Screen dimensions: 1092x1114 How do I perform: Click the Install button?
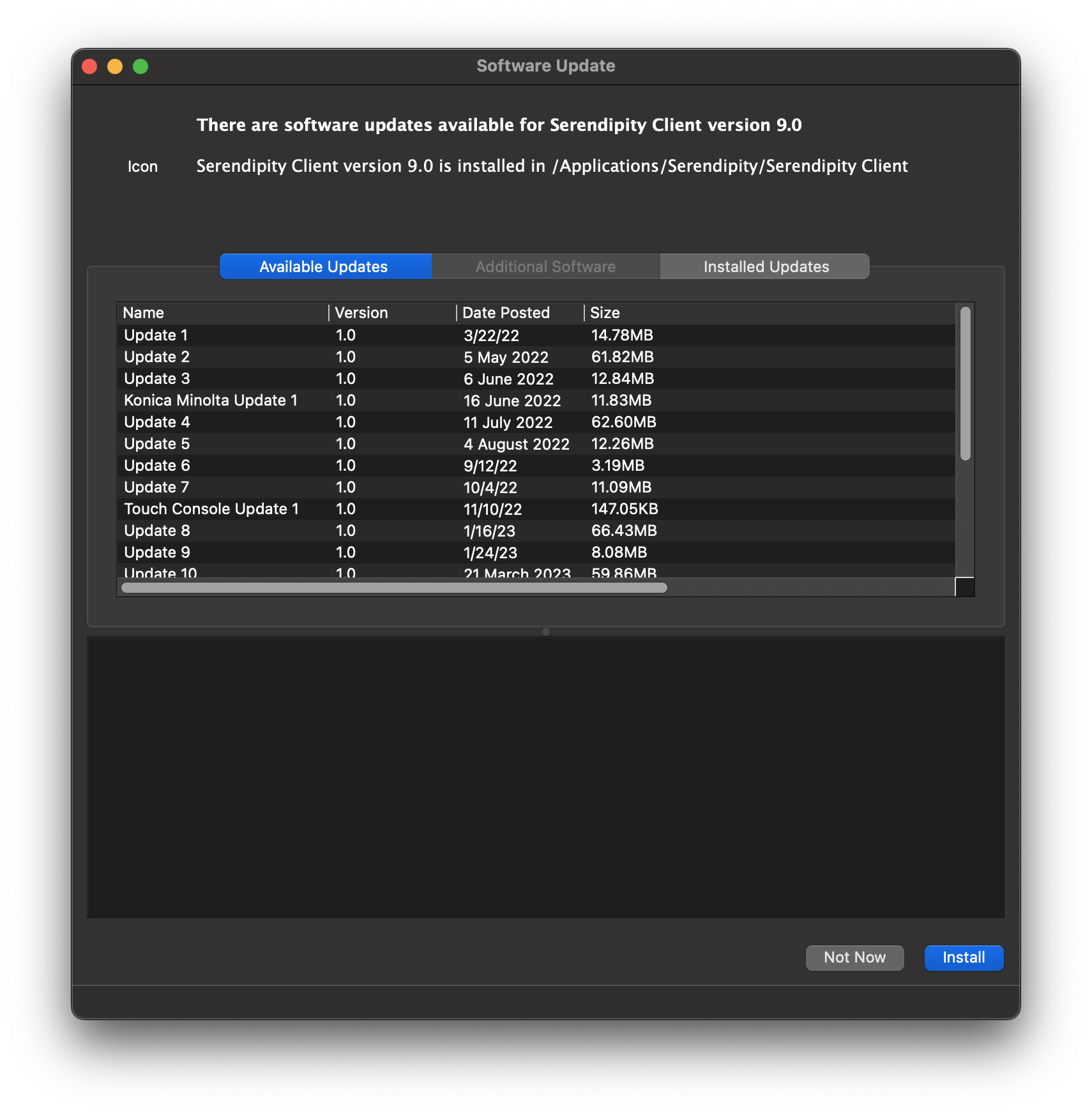[x=964, y=958]
